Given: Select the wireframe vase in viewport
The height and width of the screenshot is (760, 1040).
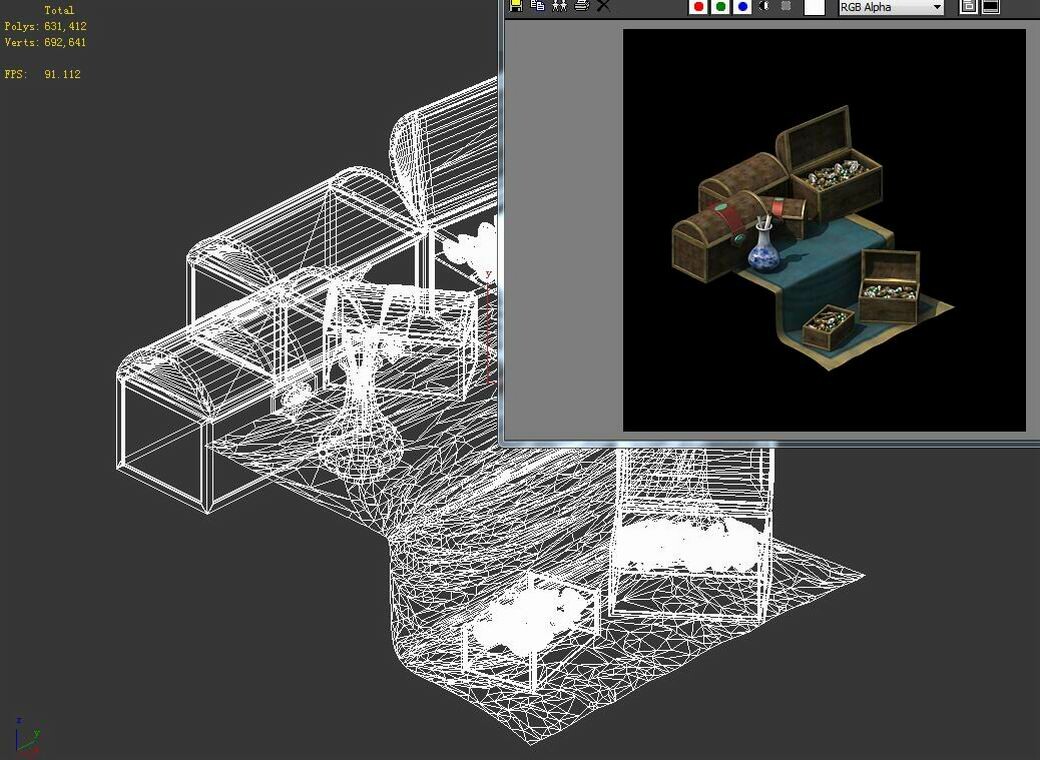Looking at the screenshot, I should pyautogui.click(x=361, y=411).
